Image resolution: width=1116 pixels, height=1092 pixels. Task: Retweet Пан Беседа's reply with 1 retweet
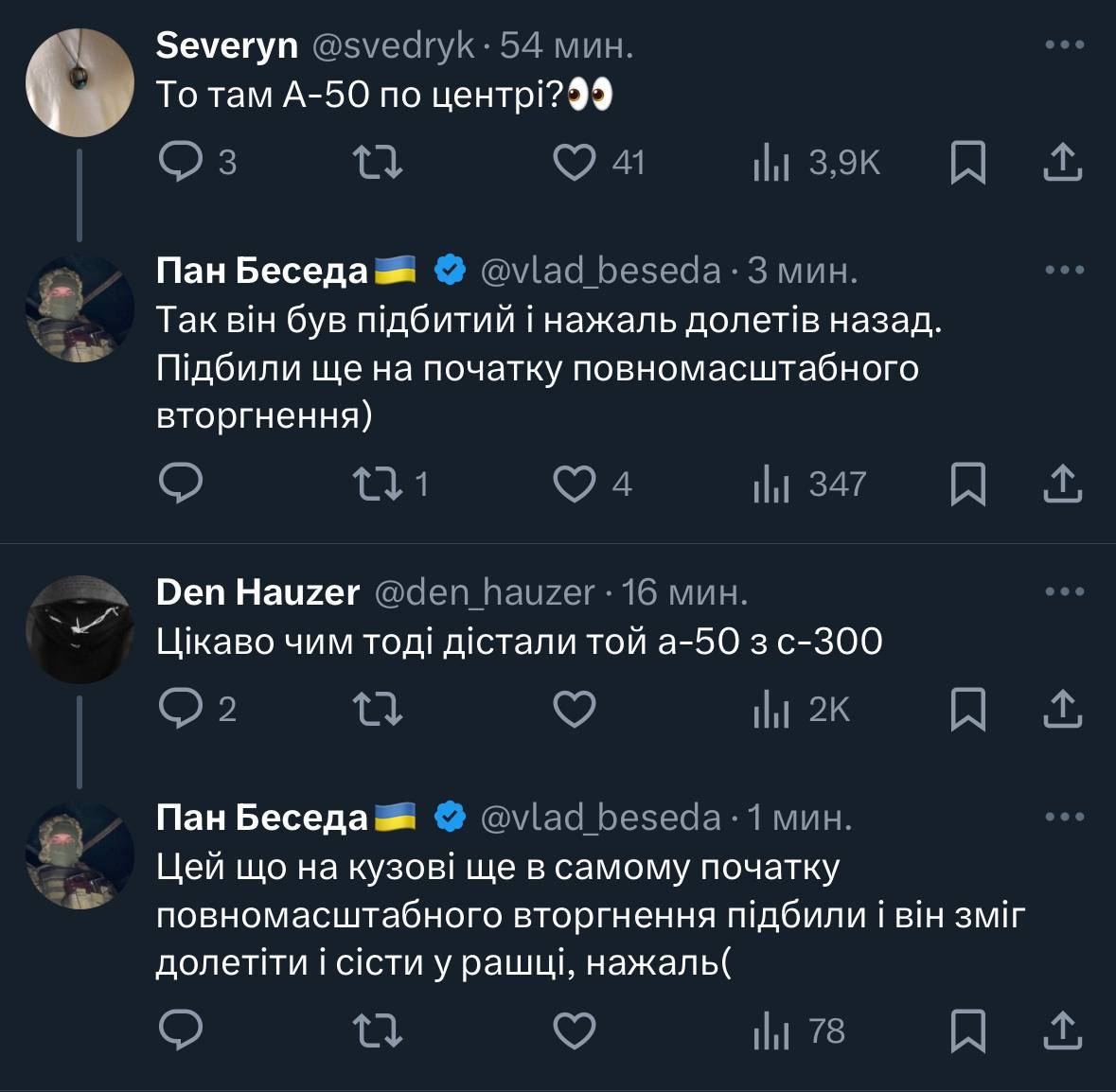pos(377,484)
